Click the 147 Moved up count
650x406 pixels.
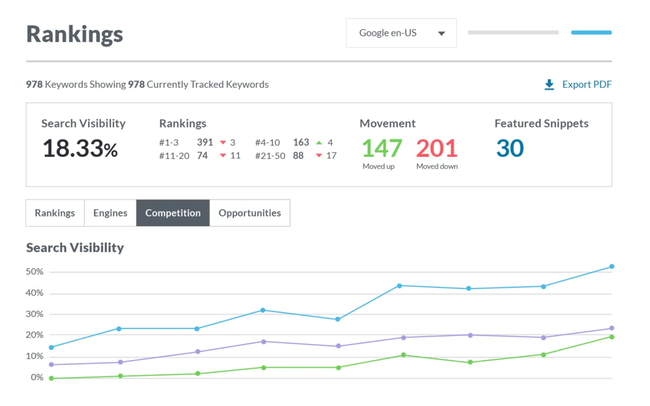381,148
